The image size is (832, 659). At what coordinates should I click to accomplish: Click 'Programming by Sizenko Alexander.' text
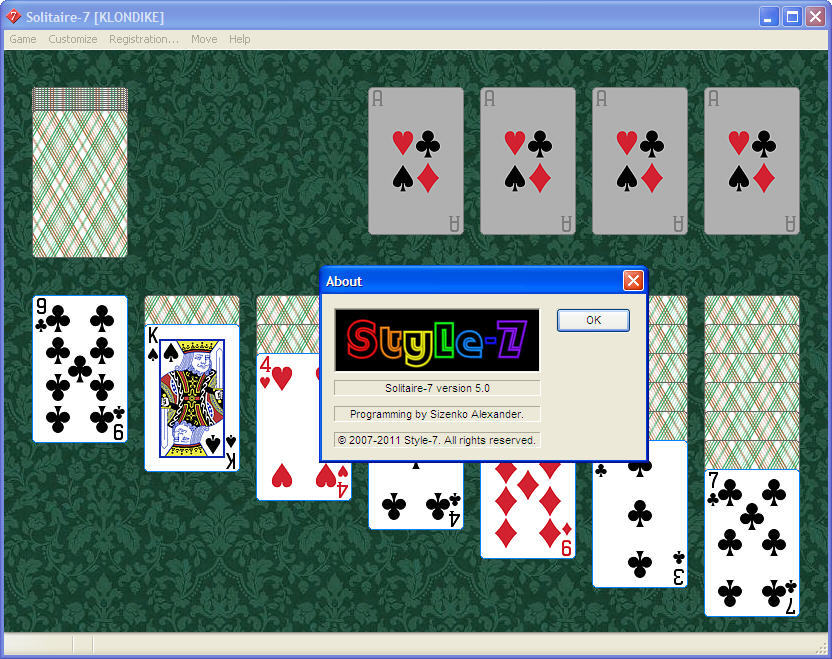coord(437,414)
